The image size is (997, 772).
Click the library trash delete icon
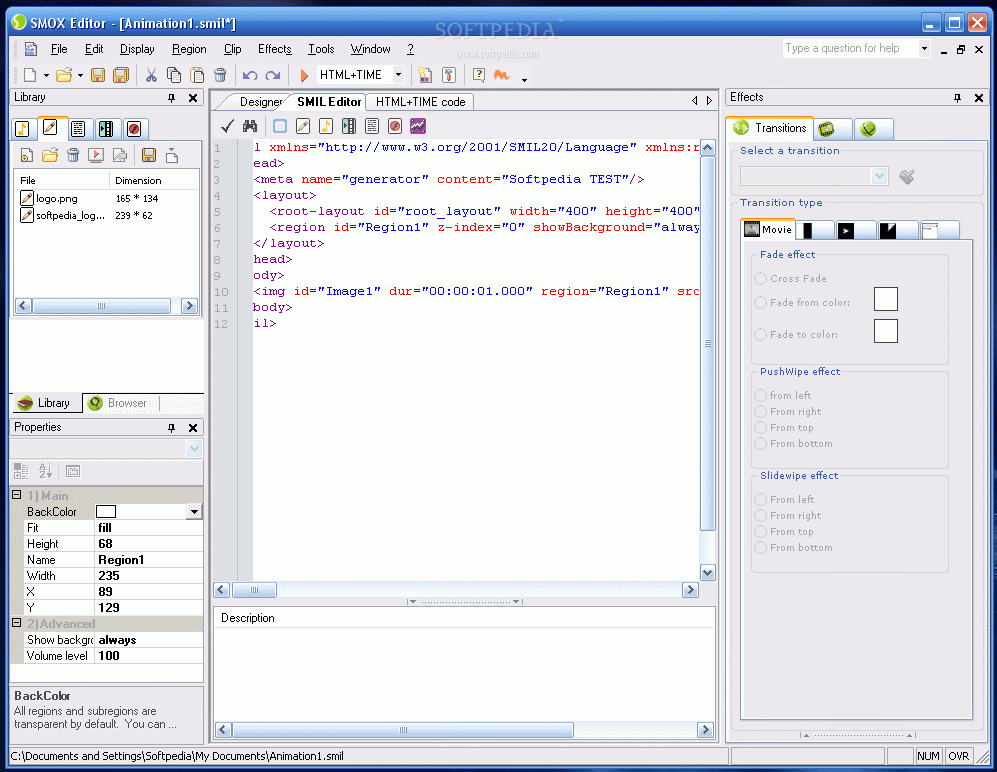[x=73, y=155]
